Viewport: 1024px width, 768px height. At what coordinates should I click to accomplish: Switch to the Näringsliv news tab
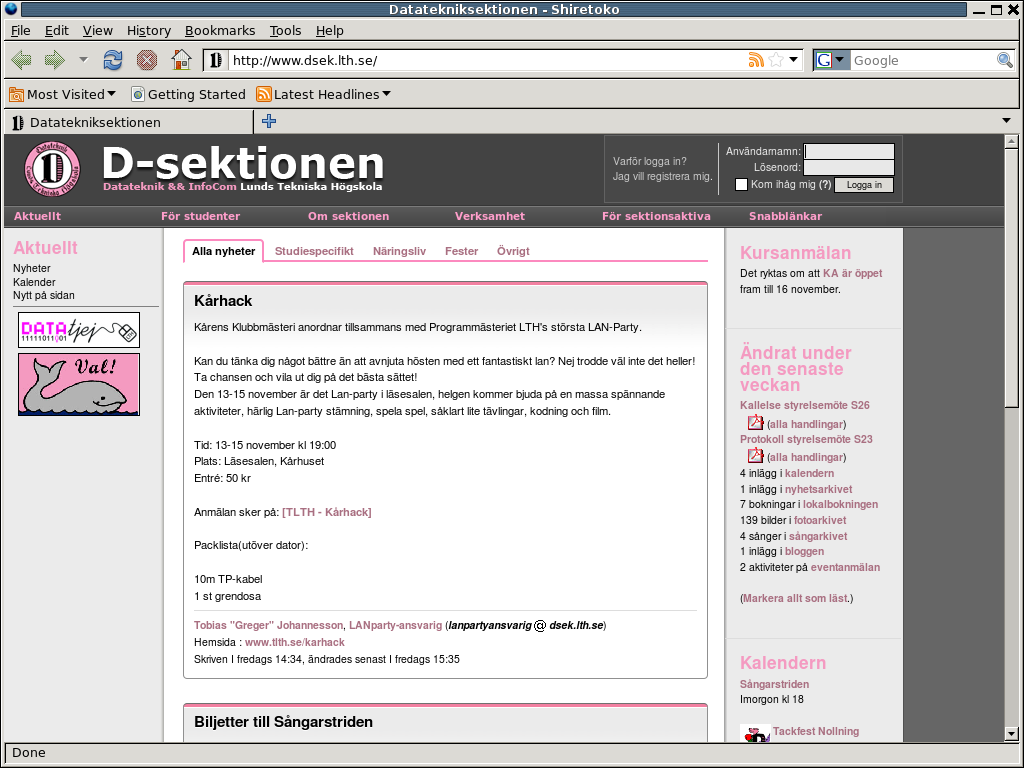pos(399,251)
